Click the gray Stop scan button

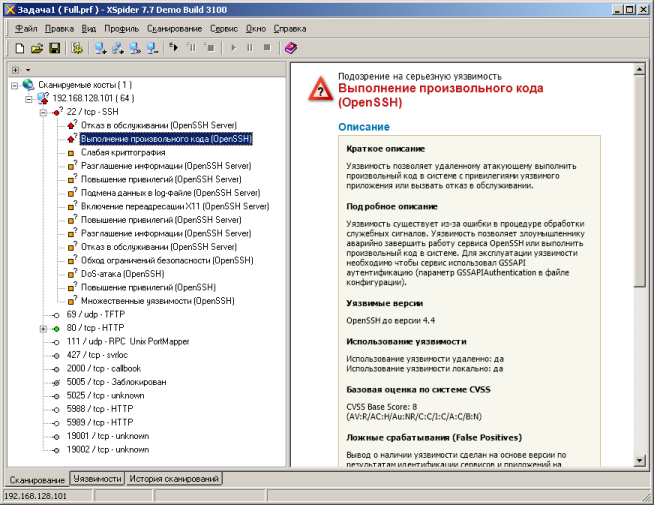point(267,48)
